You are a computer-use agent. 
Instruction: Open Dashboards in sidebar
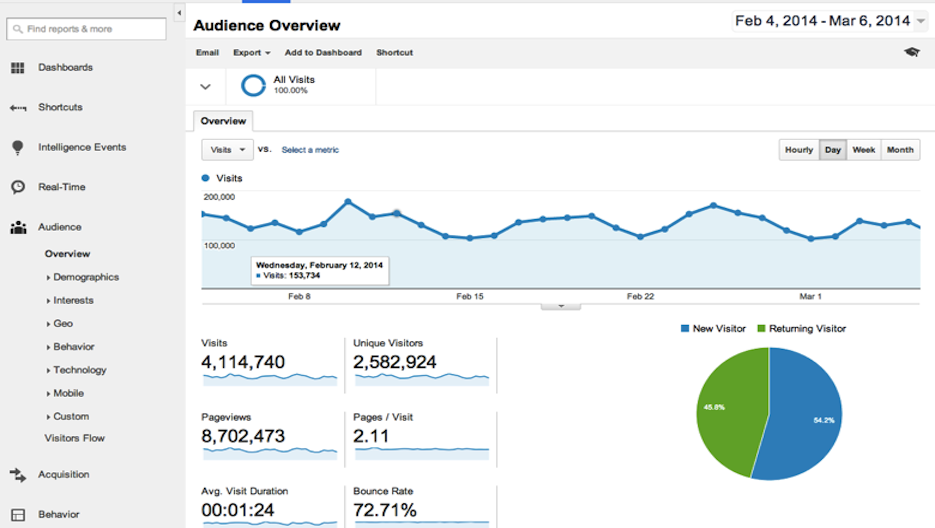(x=66, y=67)
